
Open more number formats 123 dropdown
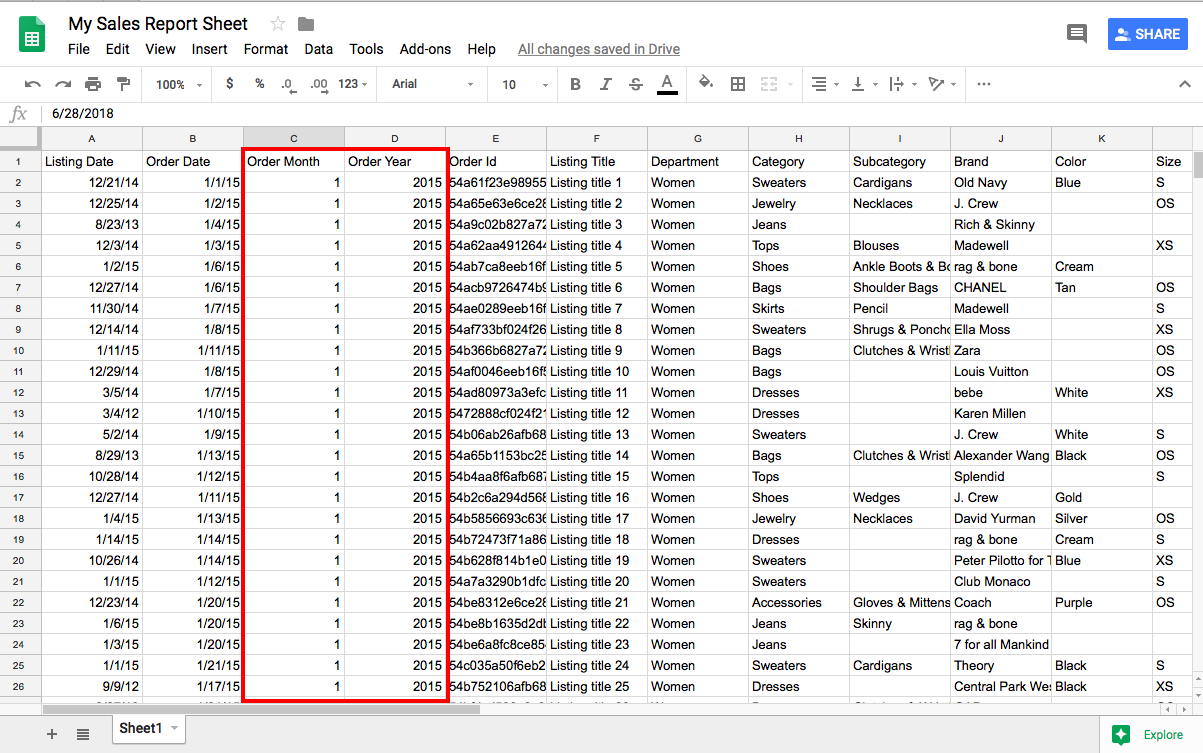(x=353, y=84)
